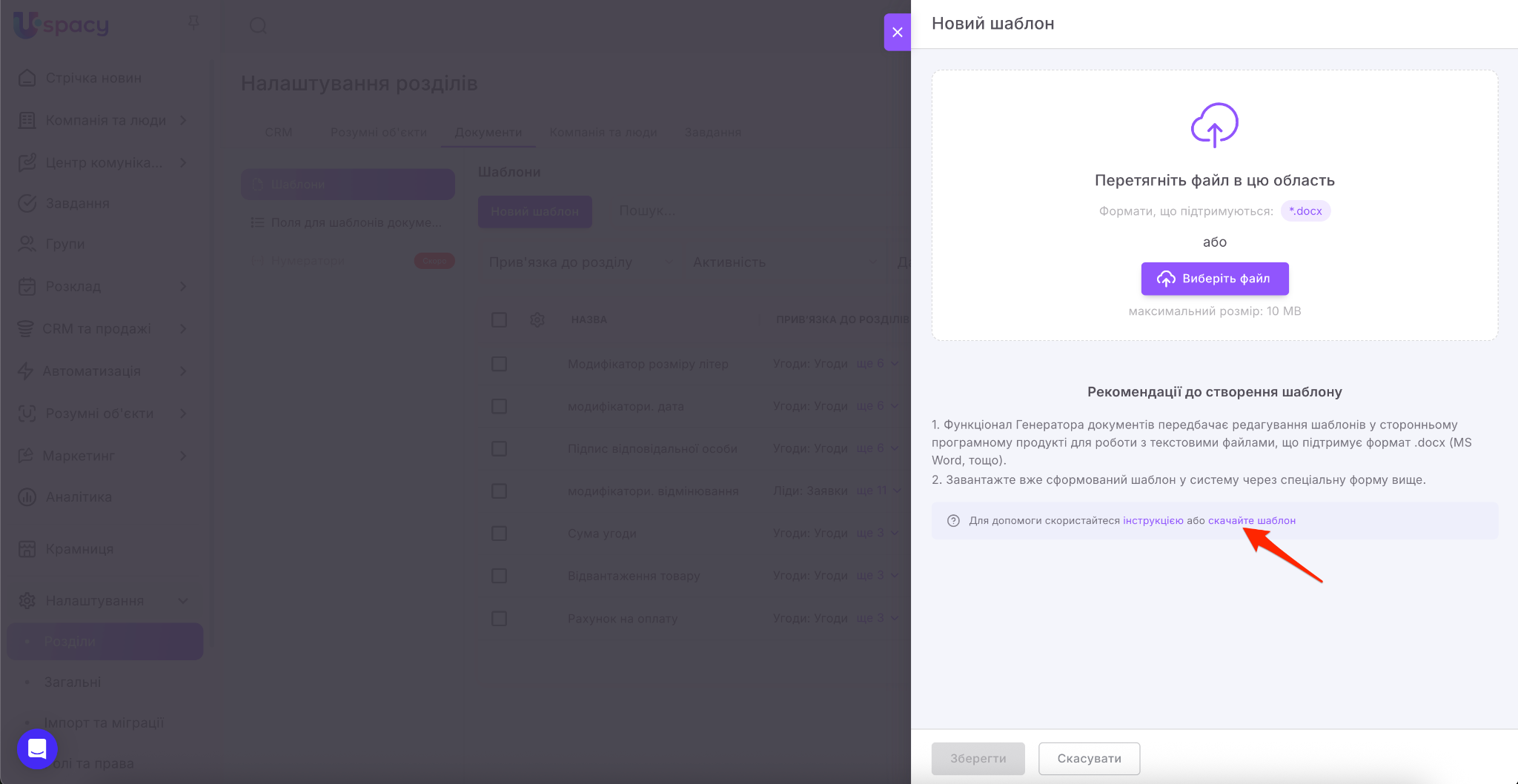
Task: Open the Аналітика sidebar section
Action: point(79,497)
